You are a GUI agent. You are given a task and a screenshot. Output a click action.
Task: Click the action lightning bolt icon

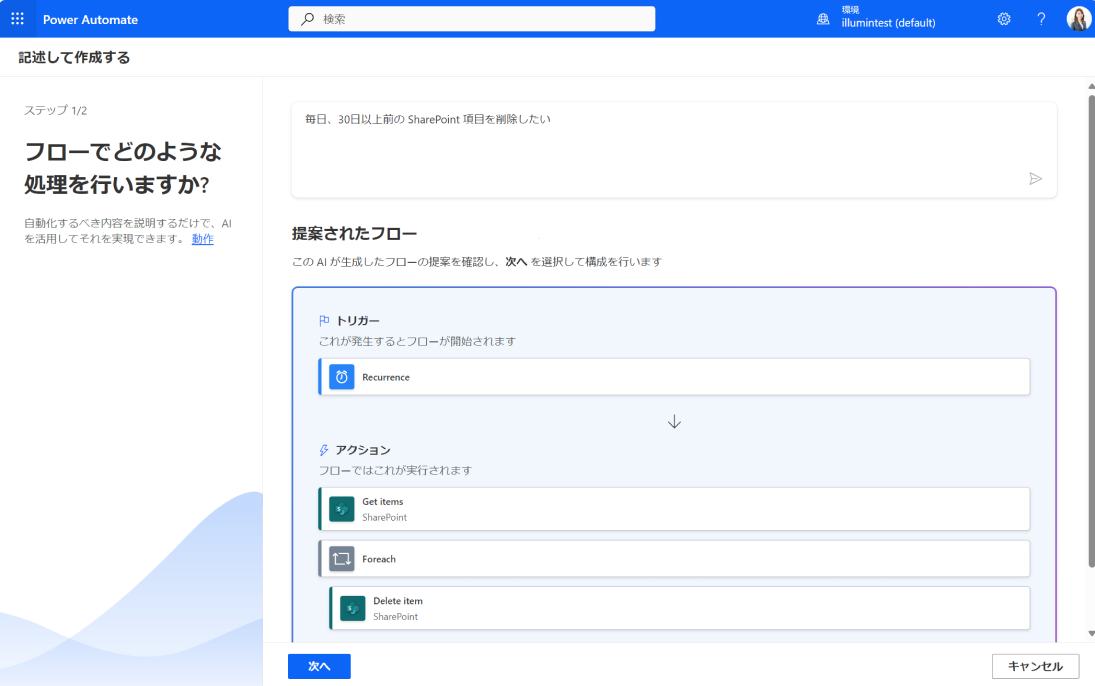point(324,450)
